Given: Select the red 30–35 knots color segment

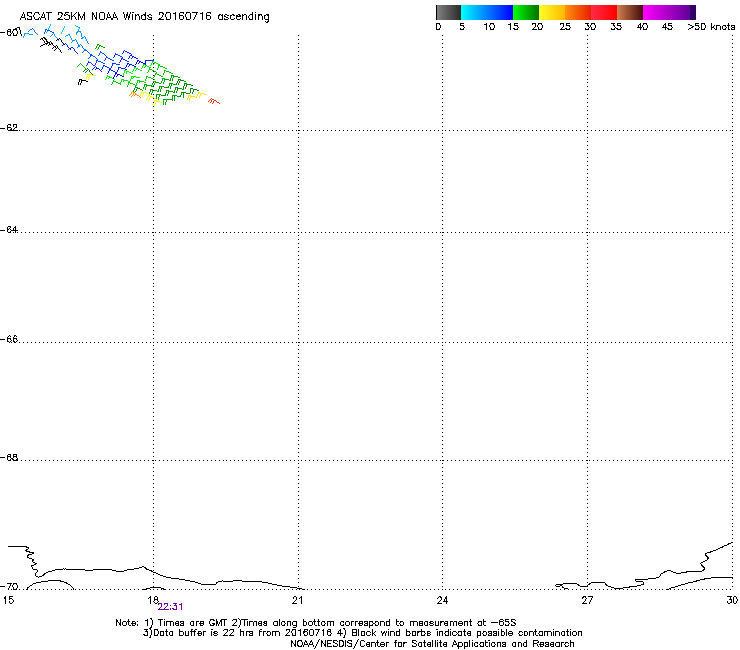Looking at the screenshot, I should coord(604,12).
